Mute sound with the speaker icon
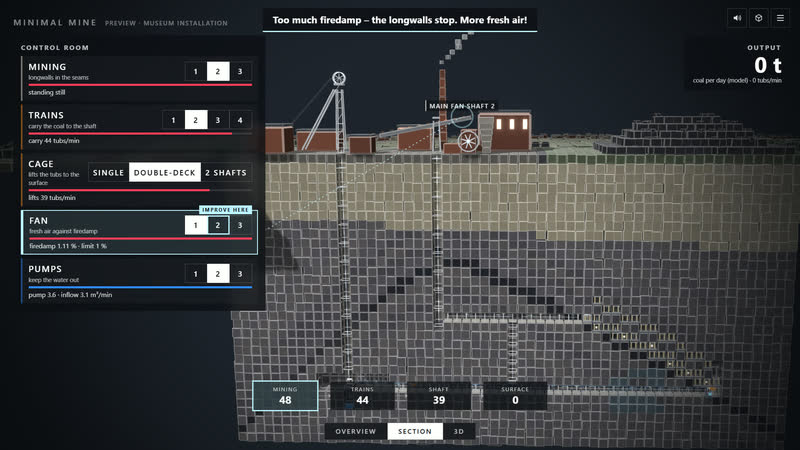The height and width of the screenshot is (450, 800). point(737,18)
